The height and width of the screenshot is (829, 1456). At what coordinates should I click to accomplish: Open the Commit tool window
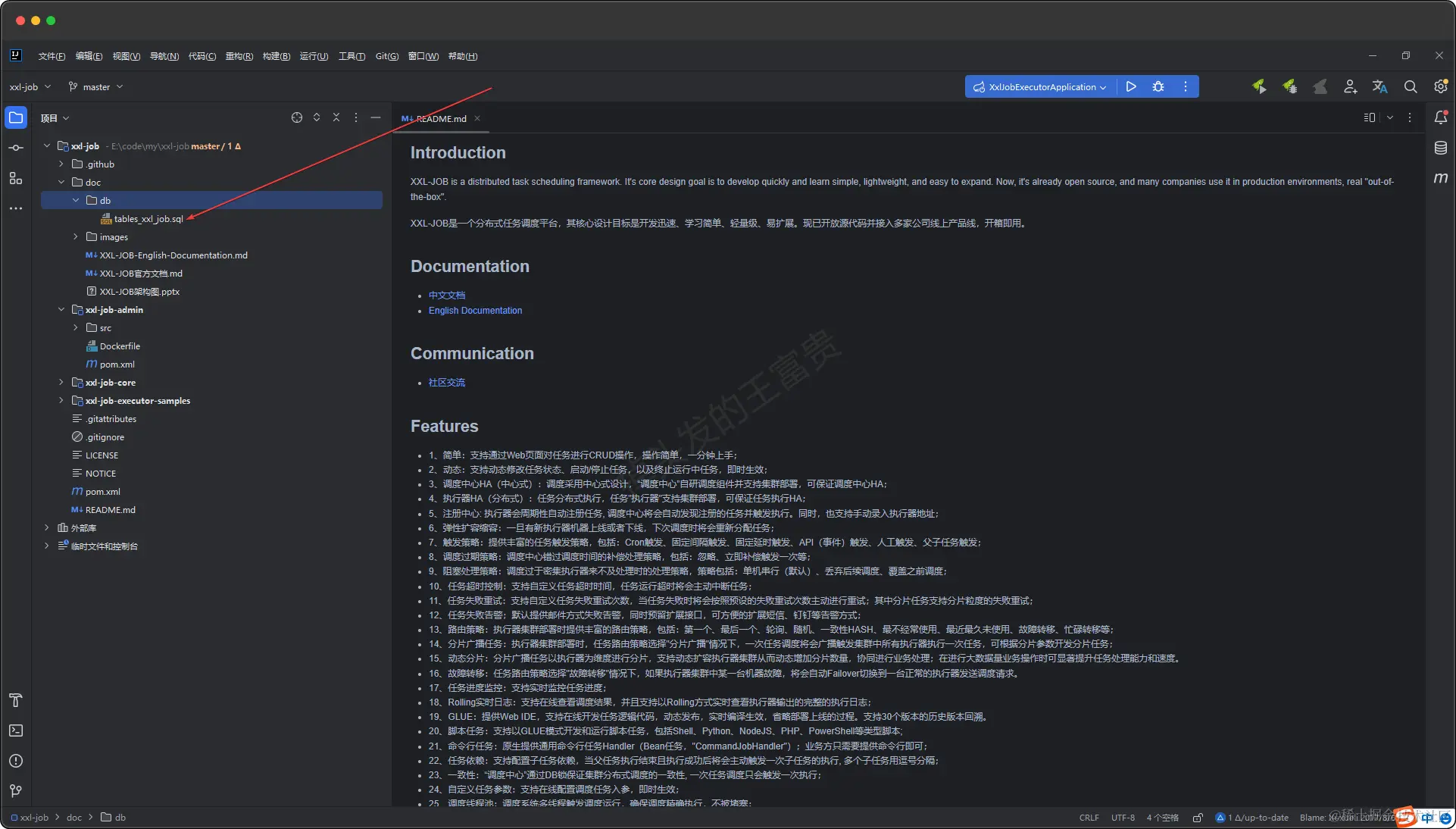point(16,148)
